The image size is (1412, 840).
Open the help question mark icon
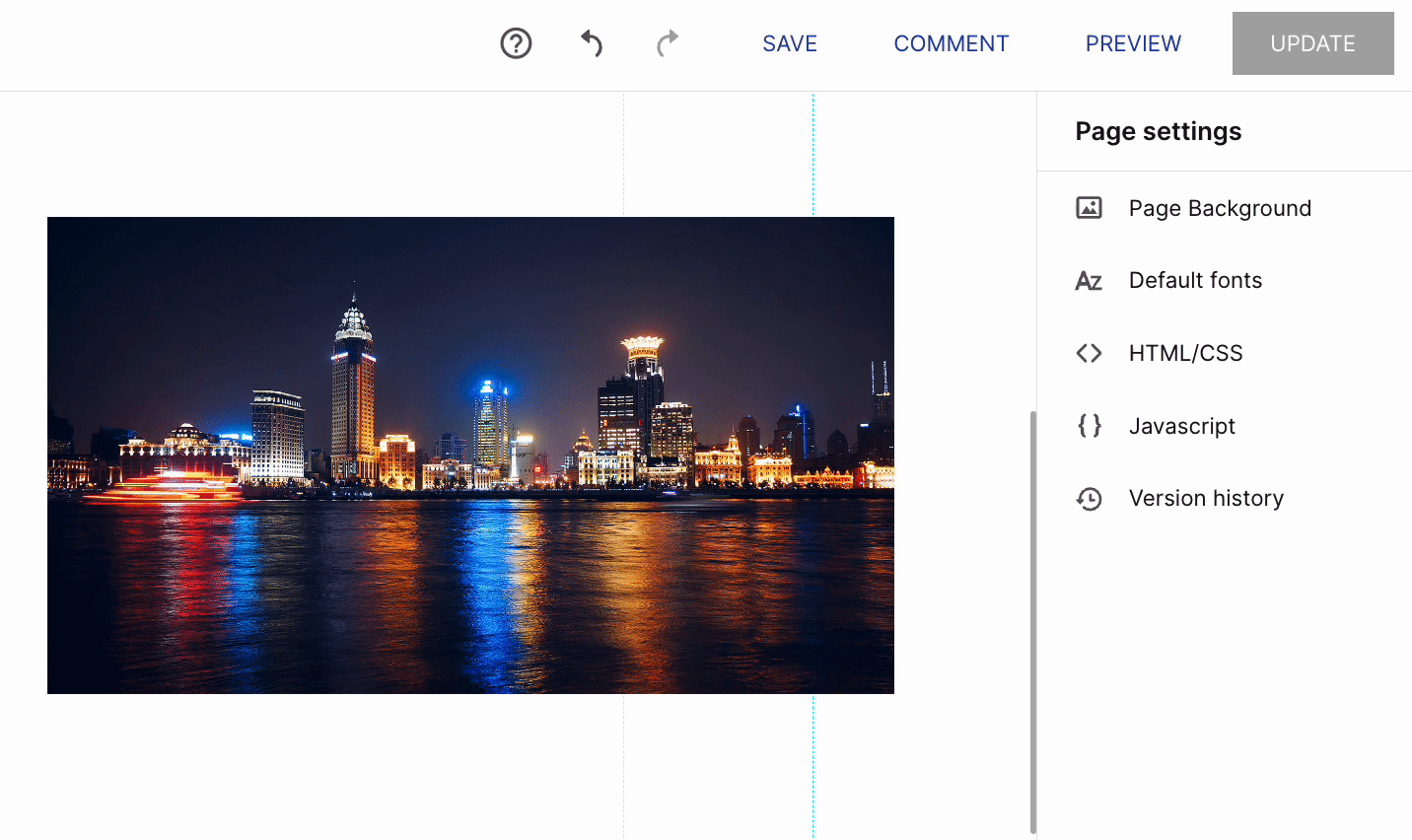tap(516, 43)
